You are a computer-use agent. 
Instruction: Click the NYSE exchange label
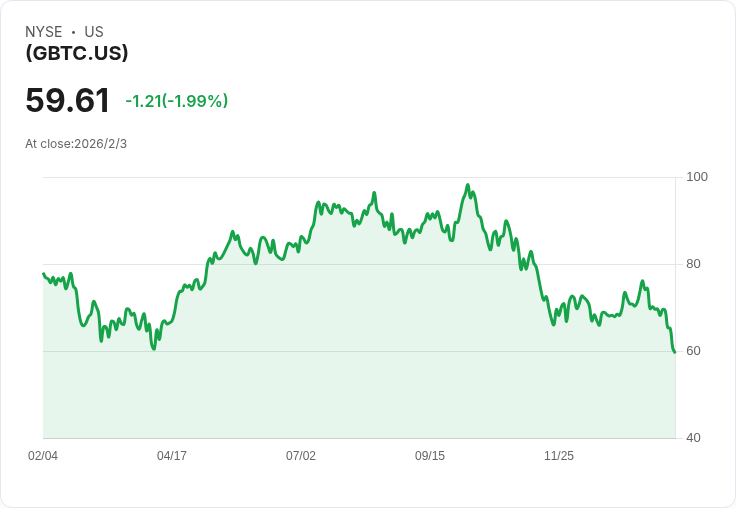coord(44,32)
